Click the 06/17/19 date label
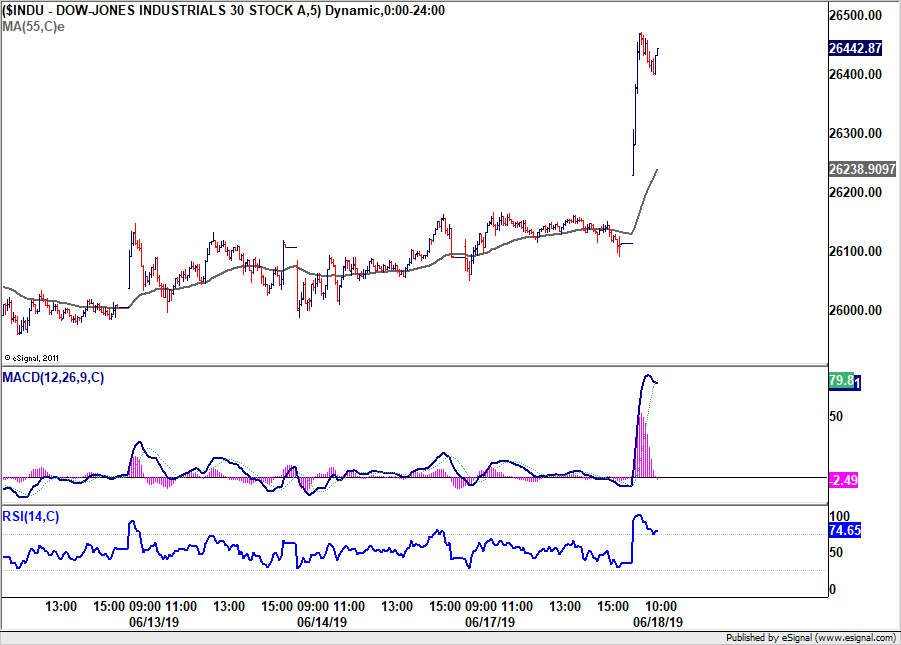 (490, 623)
